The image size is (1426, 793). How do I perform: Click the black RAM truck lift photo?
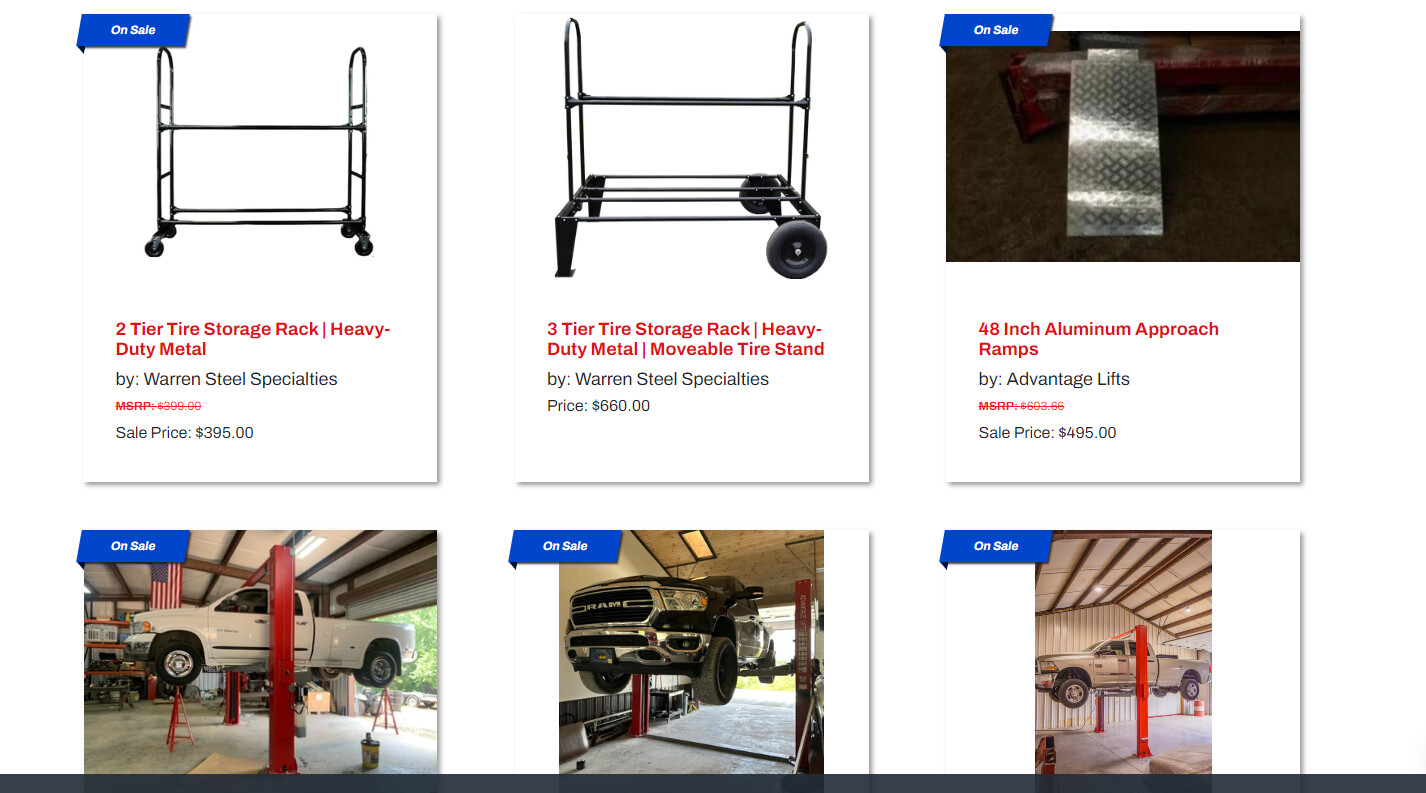tap(691, 652)
